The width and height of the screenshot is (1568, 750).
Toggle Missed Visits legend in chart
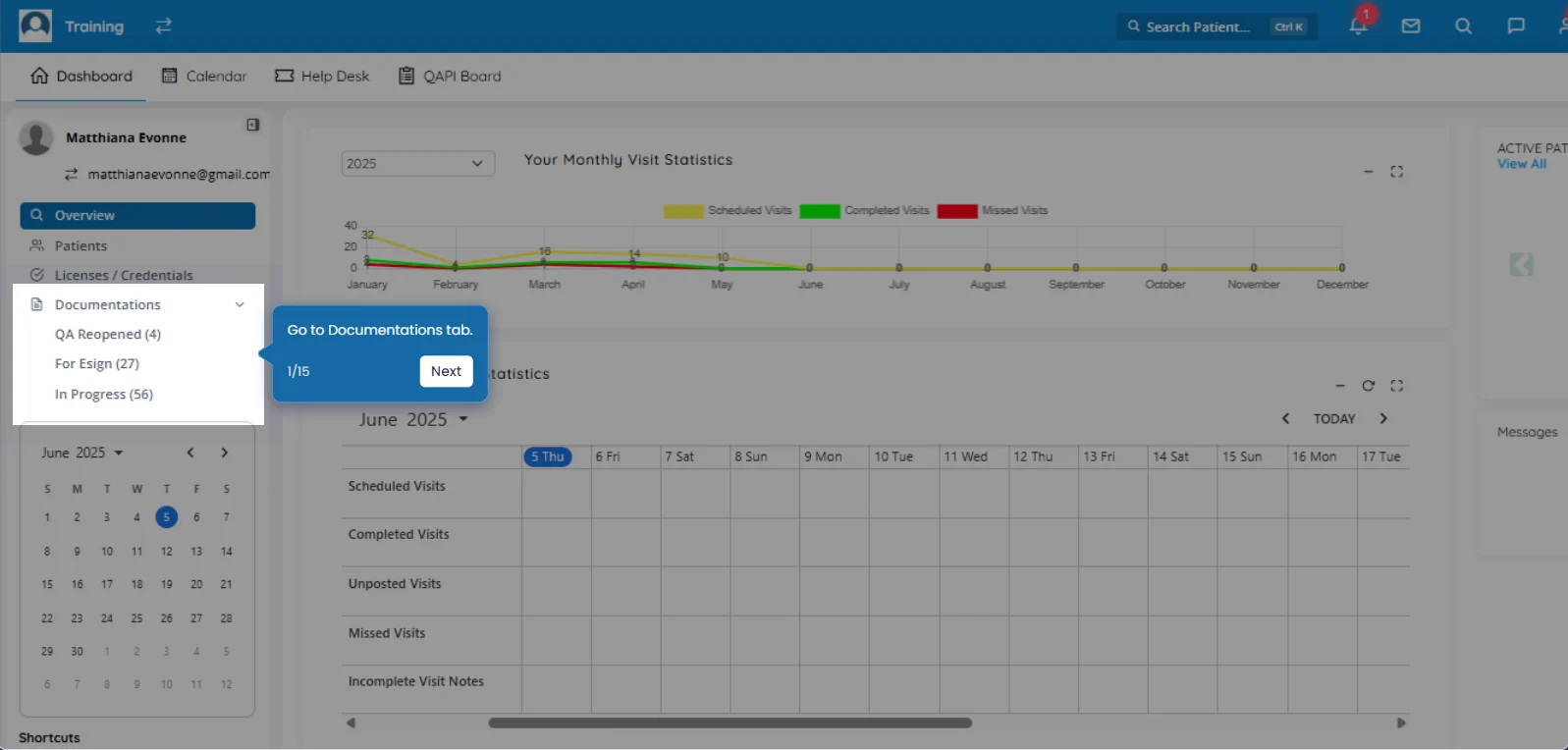993,211
